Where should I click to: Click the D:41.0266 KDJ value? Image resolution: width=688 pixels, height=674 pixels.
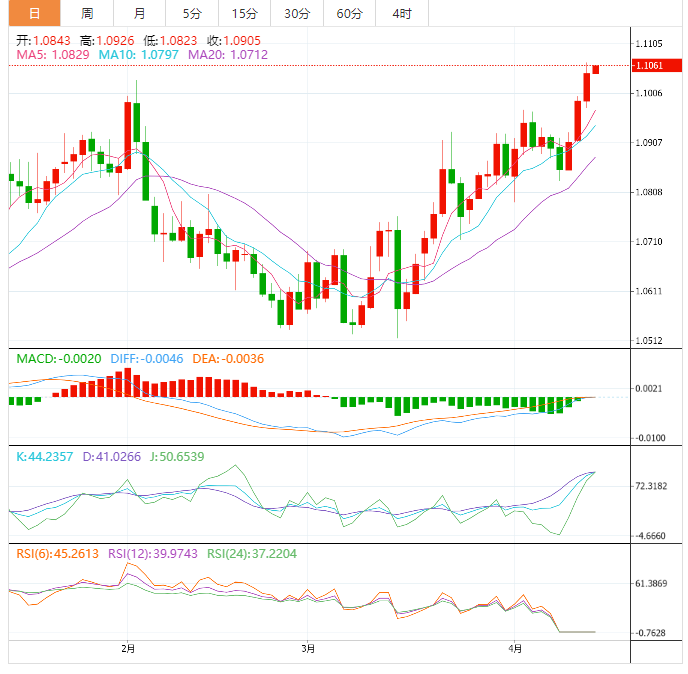coord(112,457)
